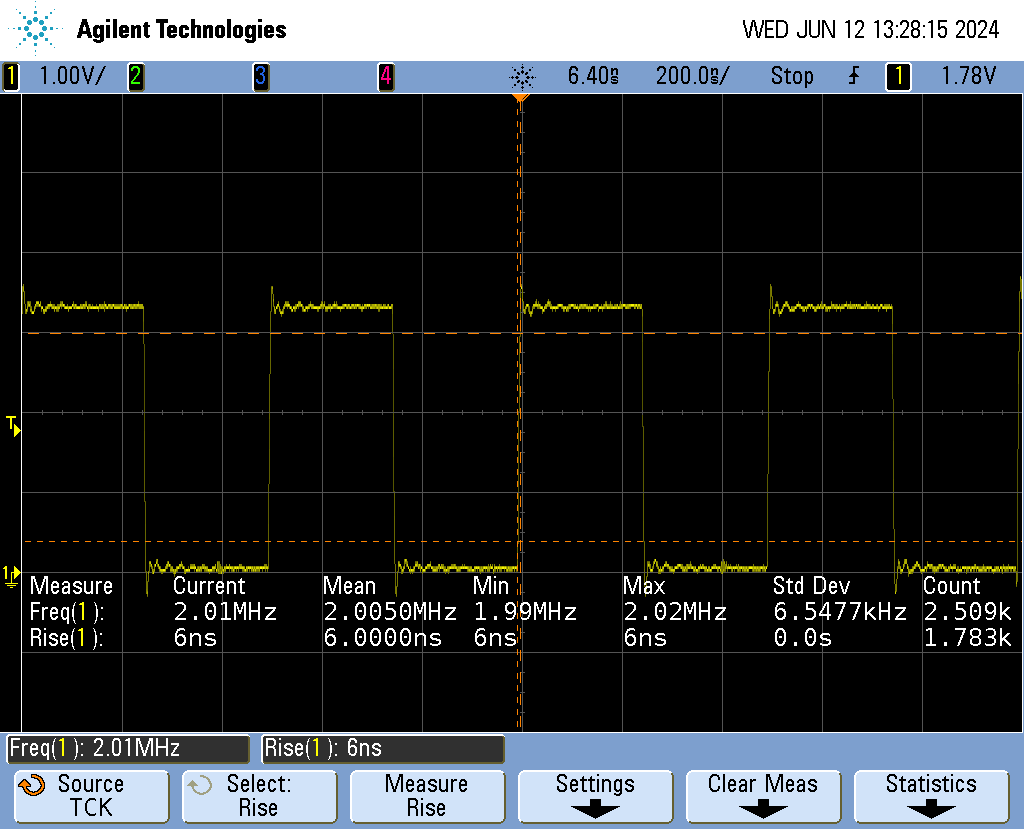Select the channel 3 blue indicator

[260, 76]
